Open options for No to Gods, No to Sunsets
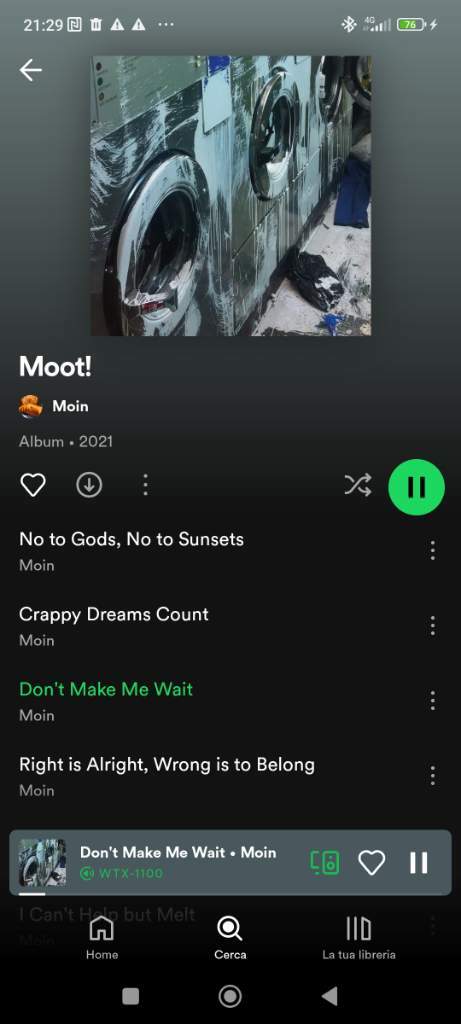This screenshot has width=461, height=1024. click(x=432, y=551)
